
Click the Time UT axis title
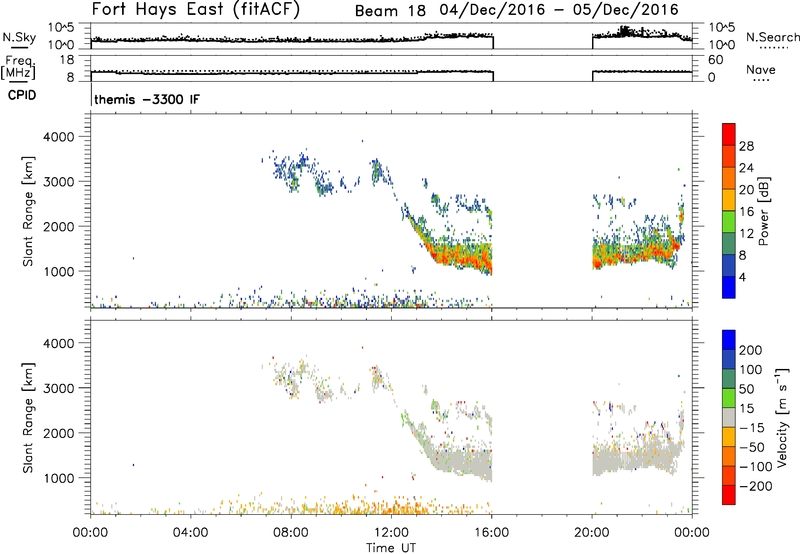point(391,548)
